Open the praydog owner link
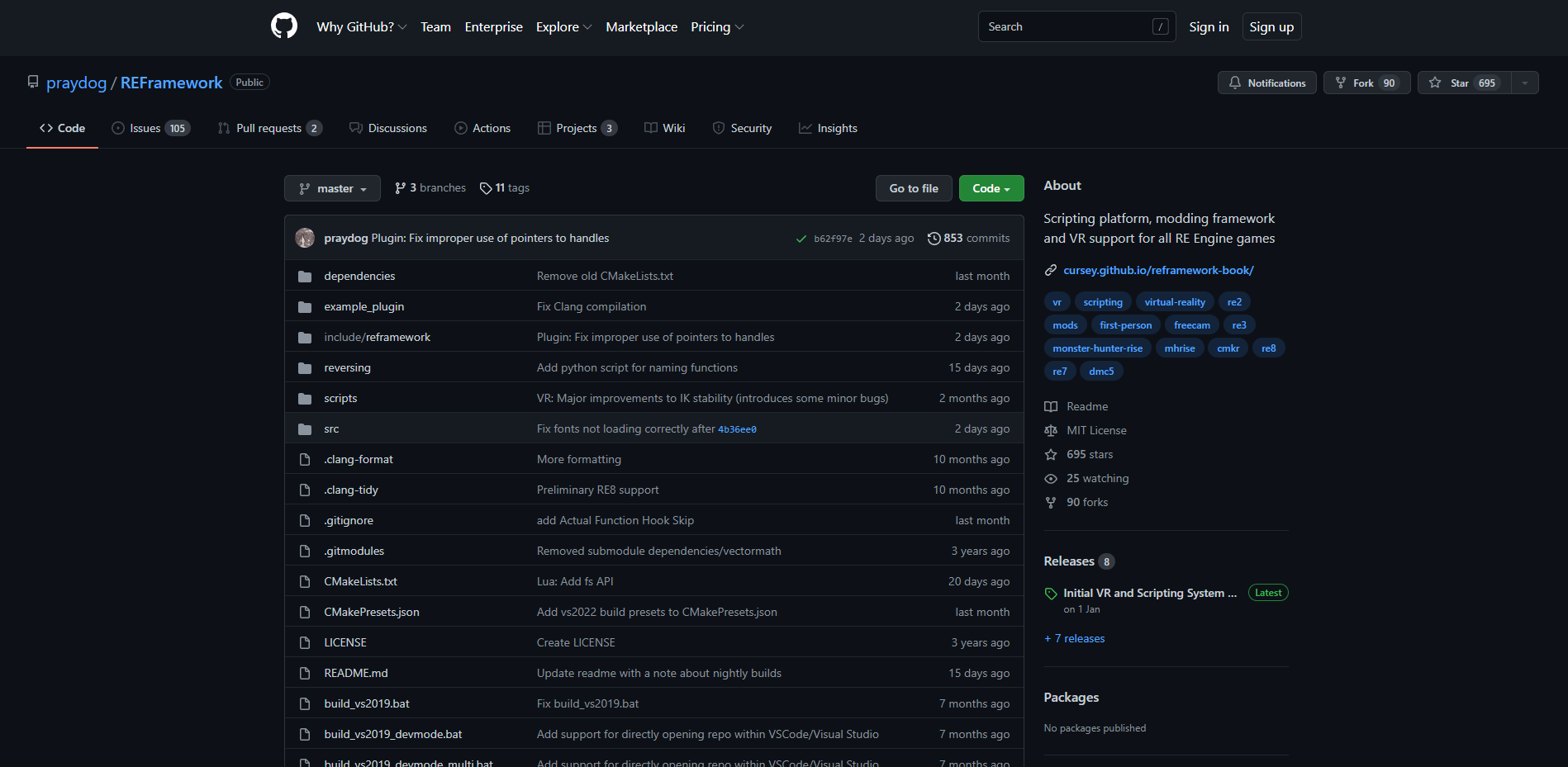Screen dimensions: 1568x767 (x=76, y=83)
